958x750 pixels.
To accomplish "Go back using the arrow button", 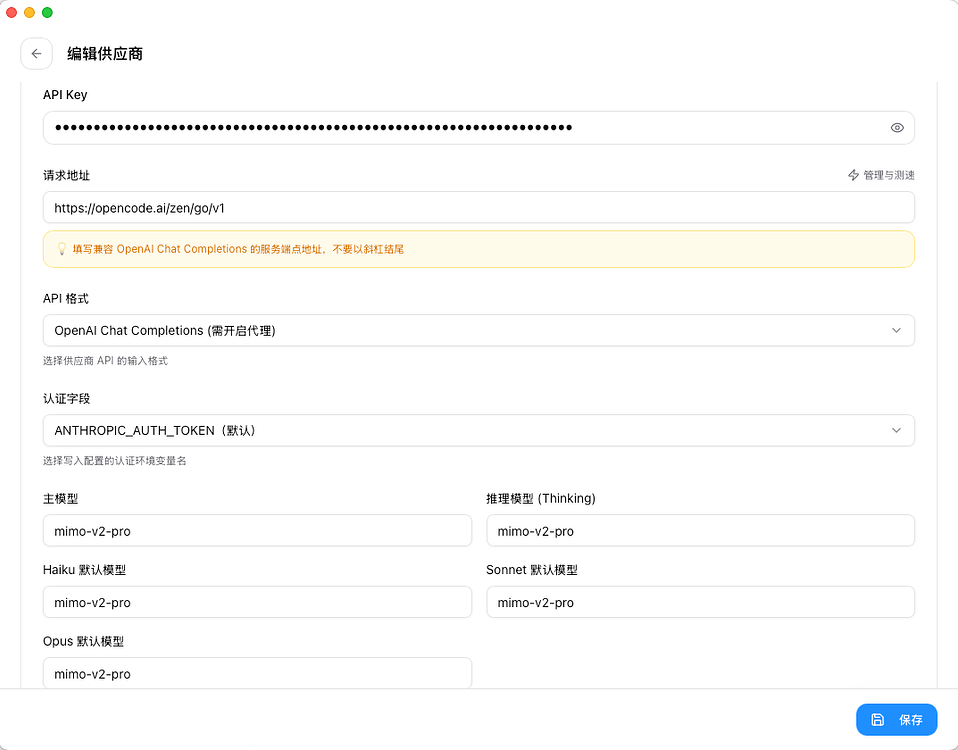I will 36,54.
